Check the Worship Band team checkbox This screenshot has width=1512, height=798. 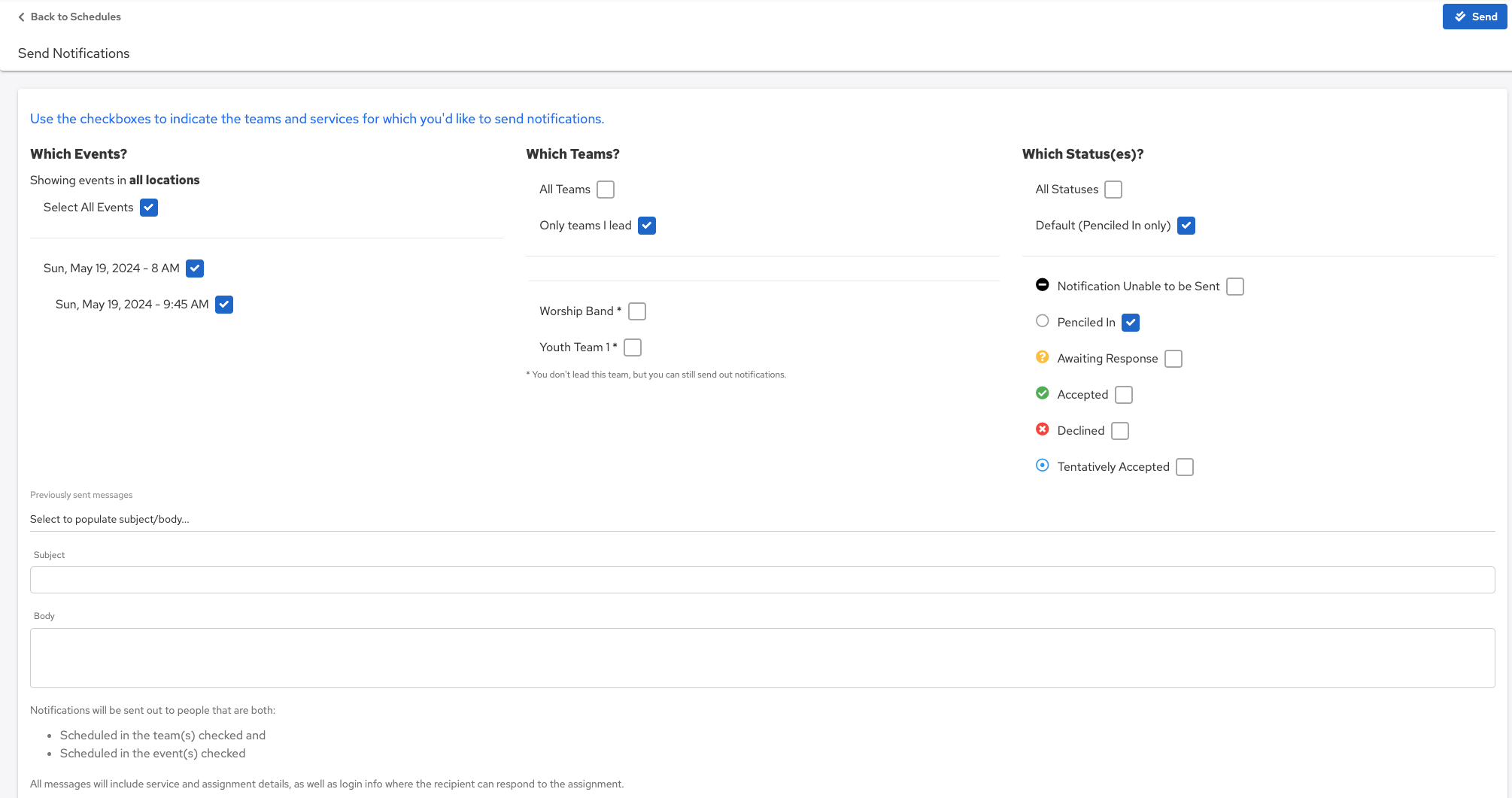coord(637,311)
